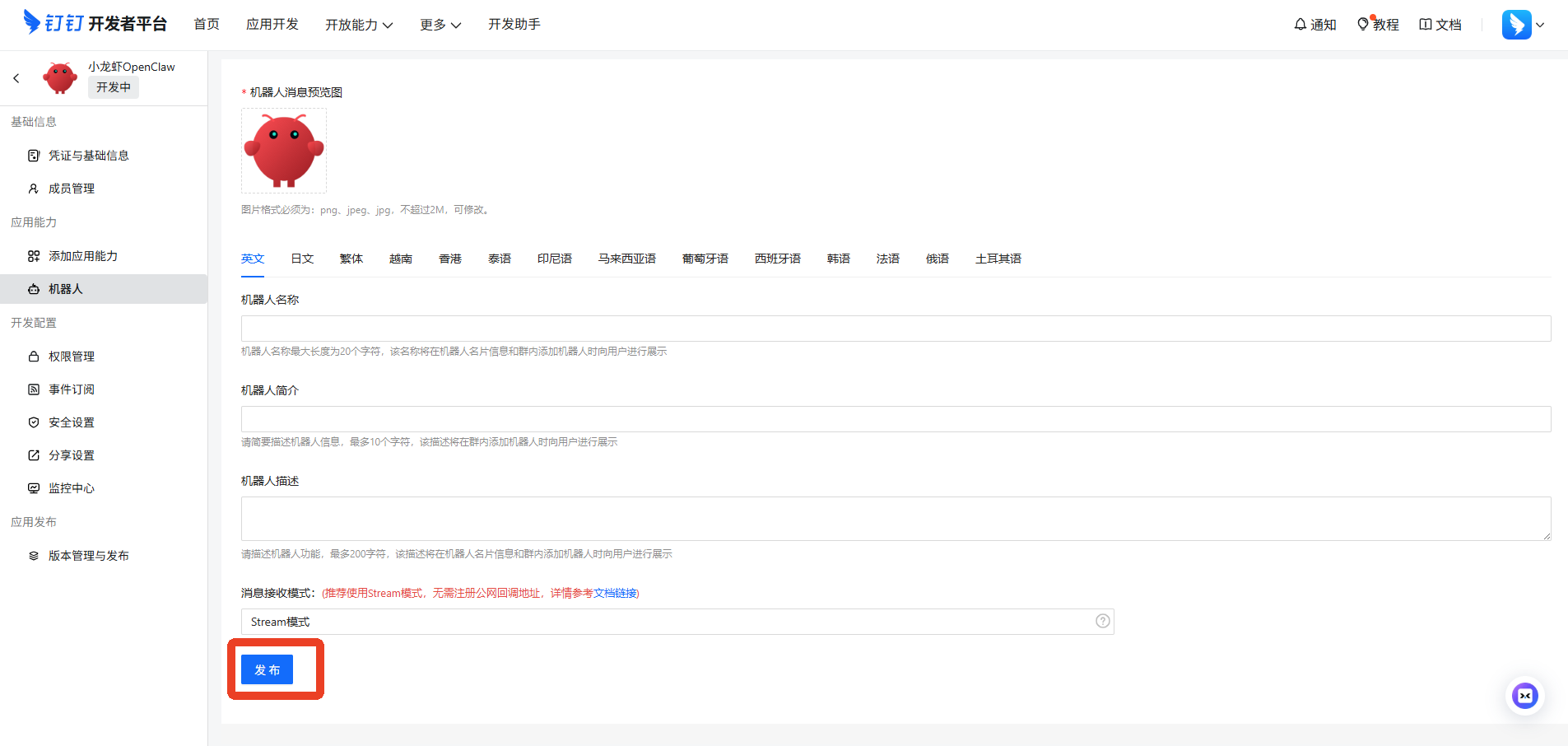This screenshot has width=1568, height=746.
Task: Switch to the 日文 language tab
Action: pyautogui.click(x=302, y=259)
